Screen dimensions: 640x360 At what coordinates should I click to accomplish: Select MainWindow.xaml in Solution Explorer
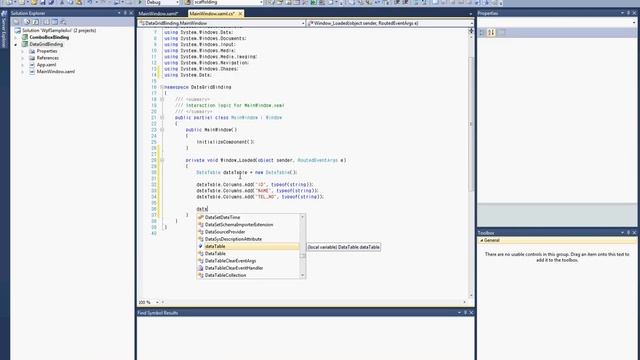coord(56,71)
